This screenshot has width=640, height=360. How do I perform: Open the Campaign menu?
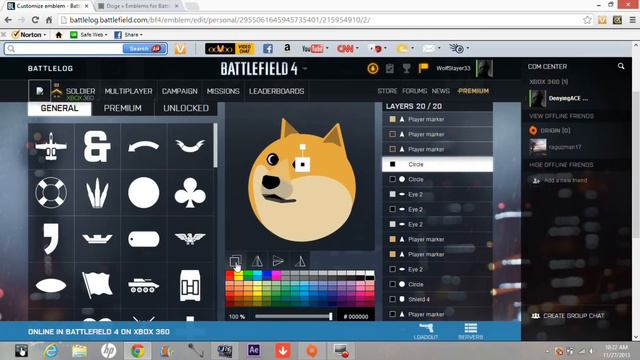coord(180,91)
